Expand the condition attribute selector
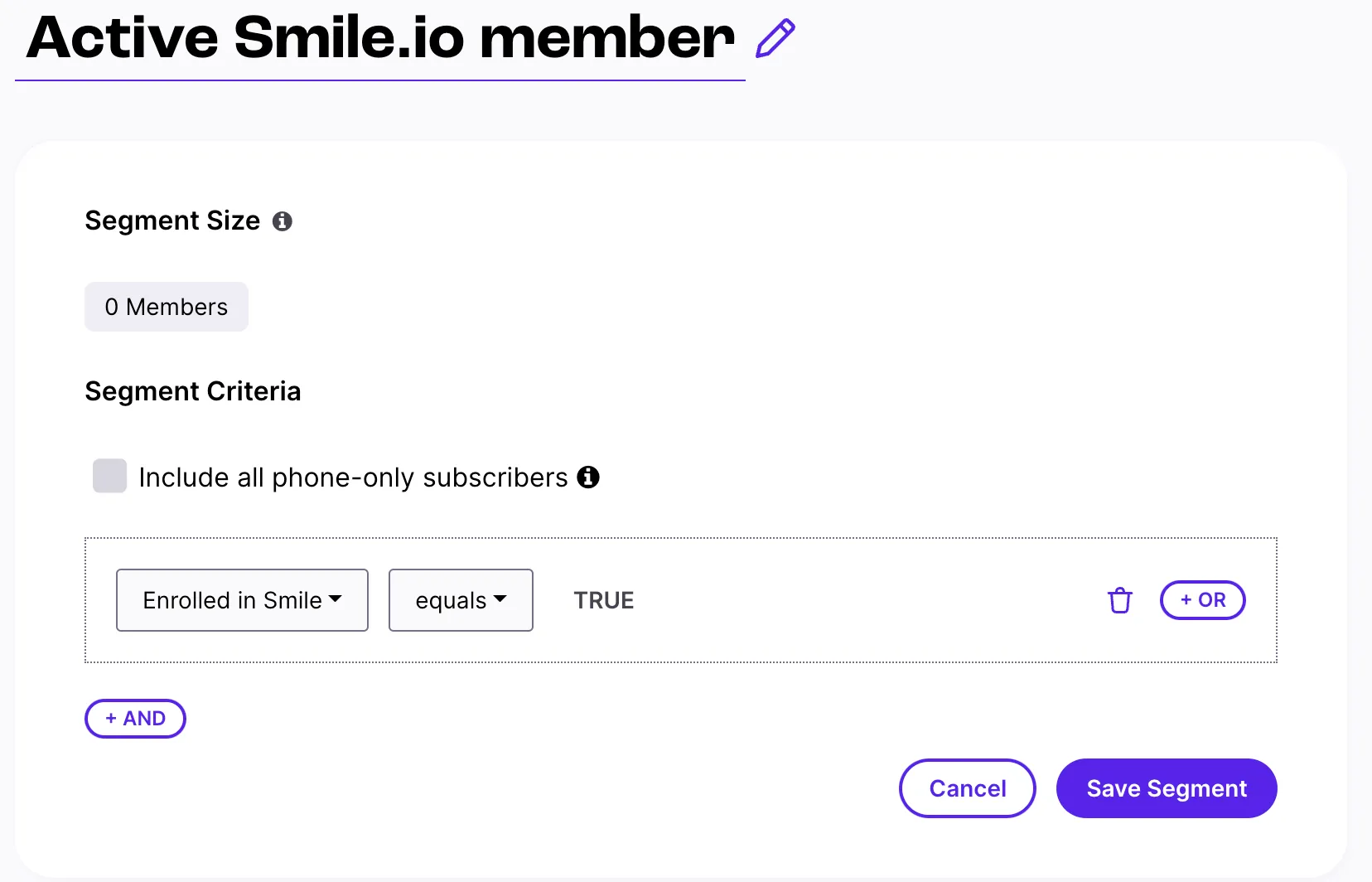 tap(241, 600)
